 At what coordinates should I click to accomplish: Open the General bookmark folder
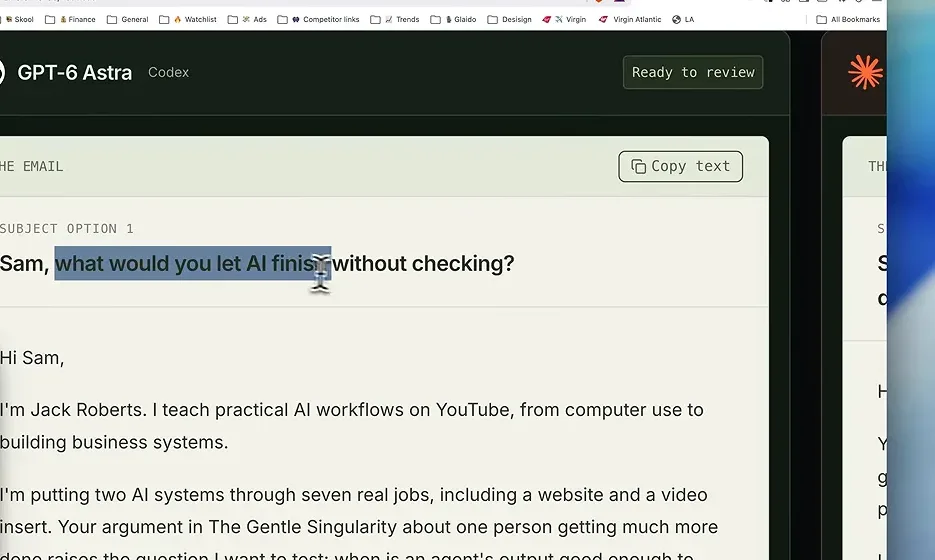(128, 20)
